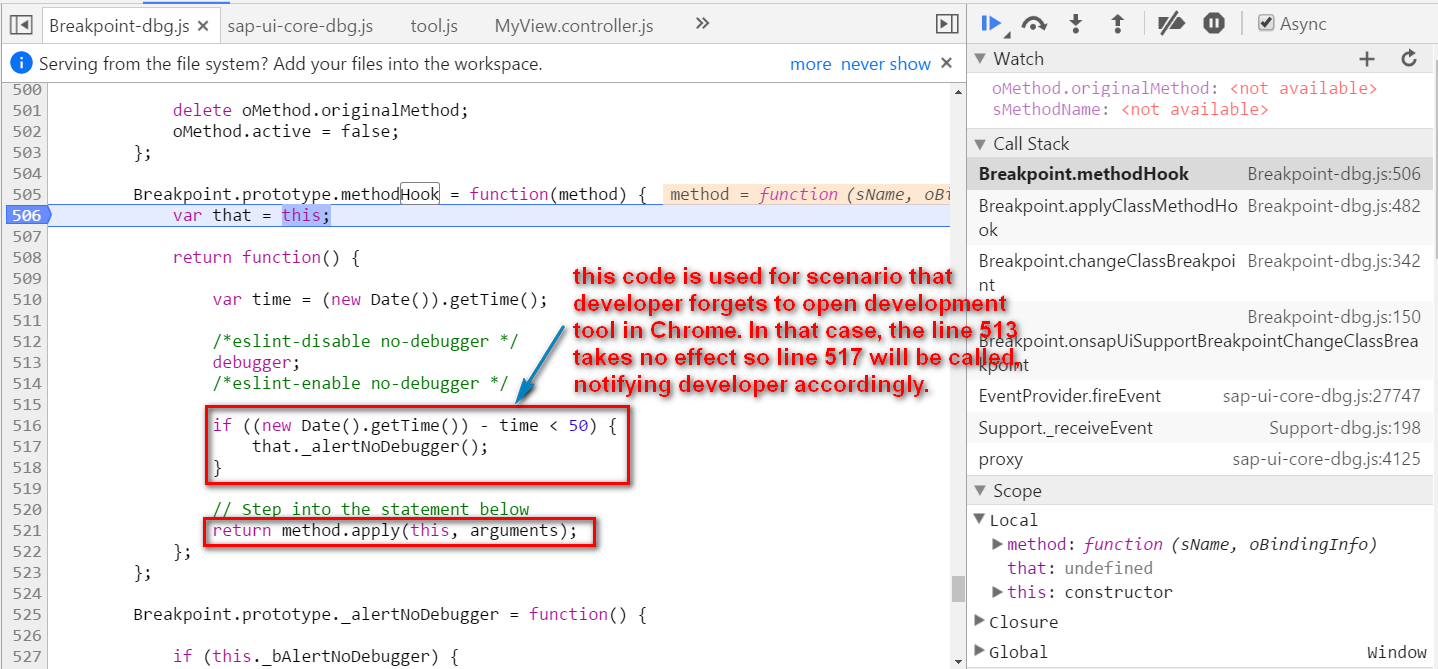
Task: Switch to the sap-ui-core-dbg.js tab
Action: point(300,26)
